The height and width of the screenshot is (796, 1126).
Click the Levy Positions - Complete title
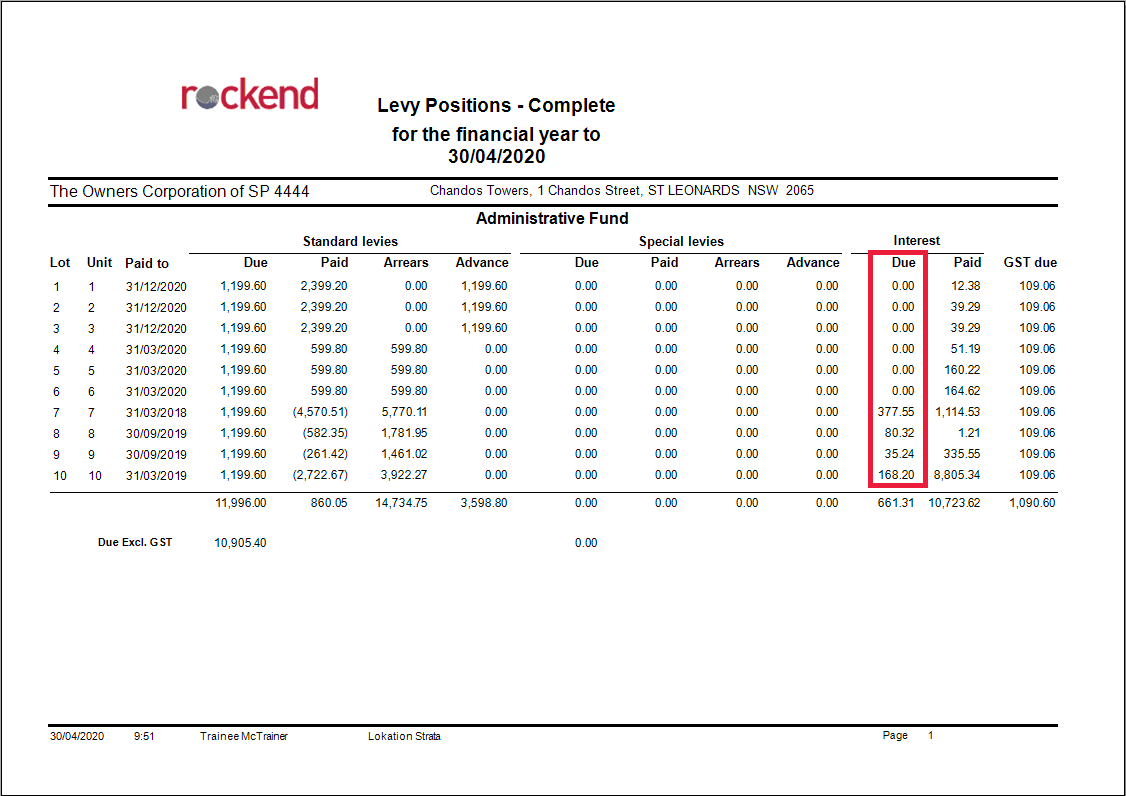496,106
